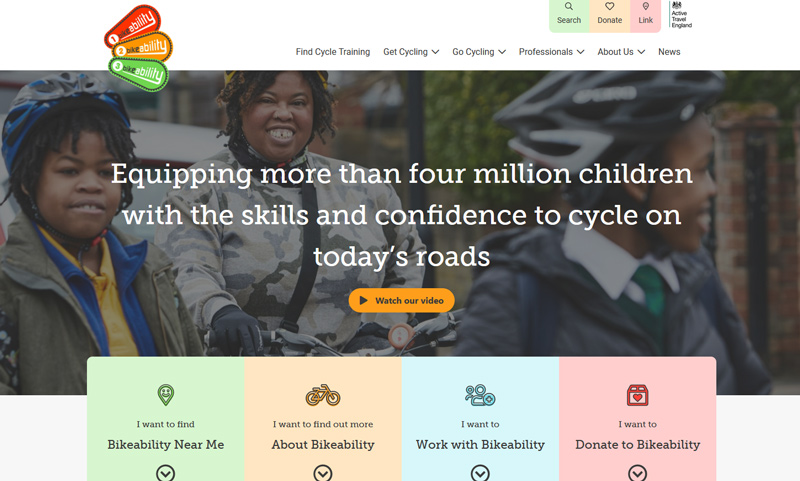Screen dimensions: 800x481
Task: Click the red donation box icon
Action: click(637, 395)
